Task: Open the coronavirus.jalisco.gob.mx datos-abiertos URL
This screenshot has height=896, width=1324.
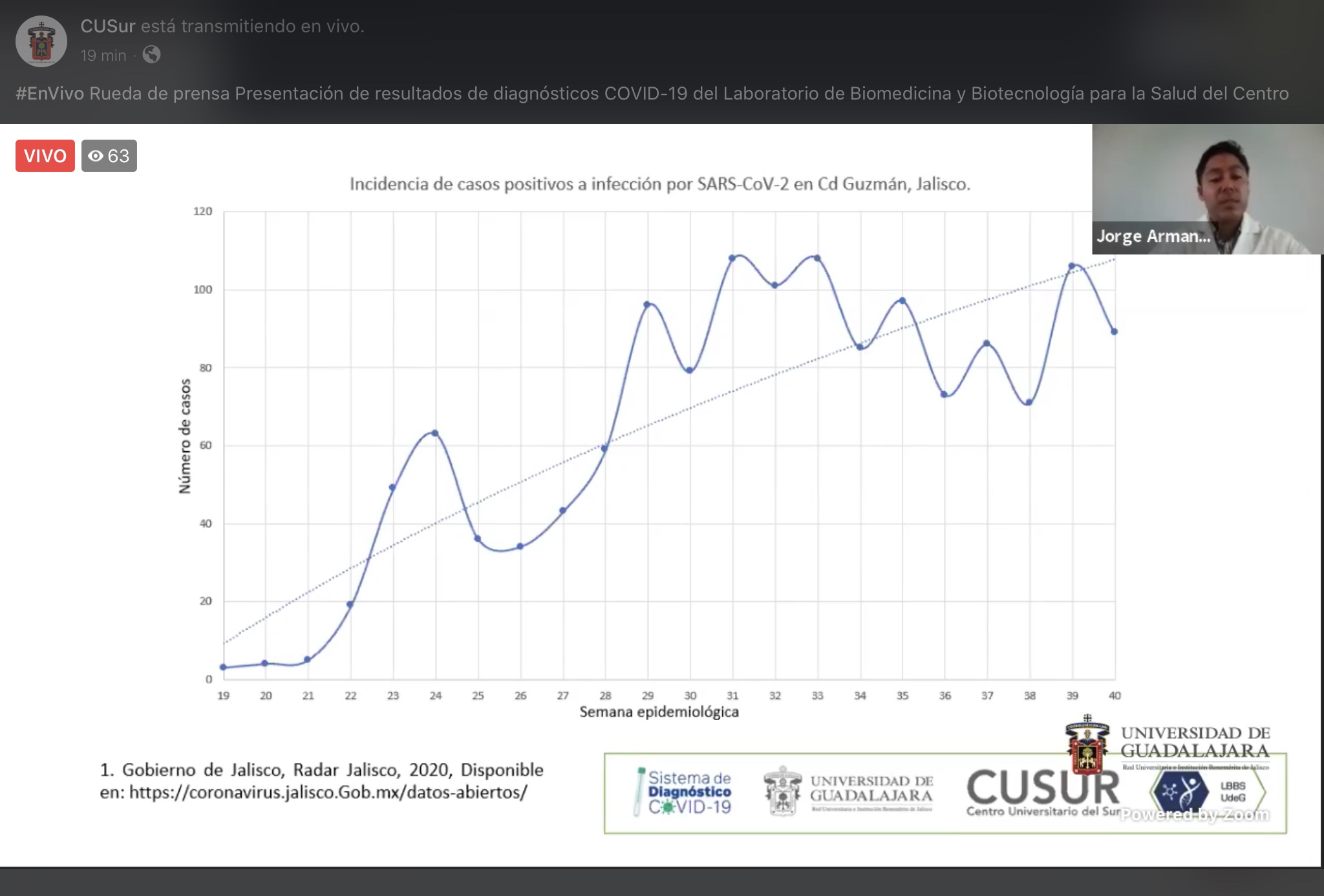Action: click(328, 792)
